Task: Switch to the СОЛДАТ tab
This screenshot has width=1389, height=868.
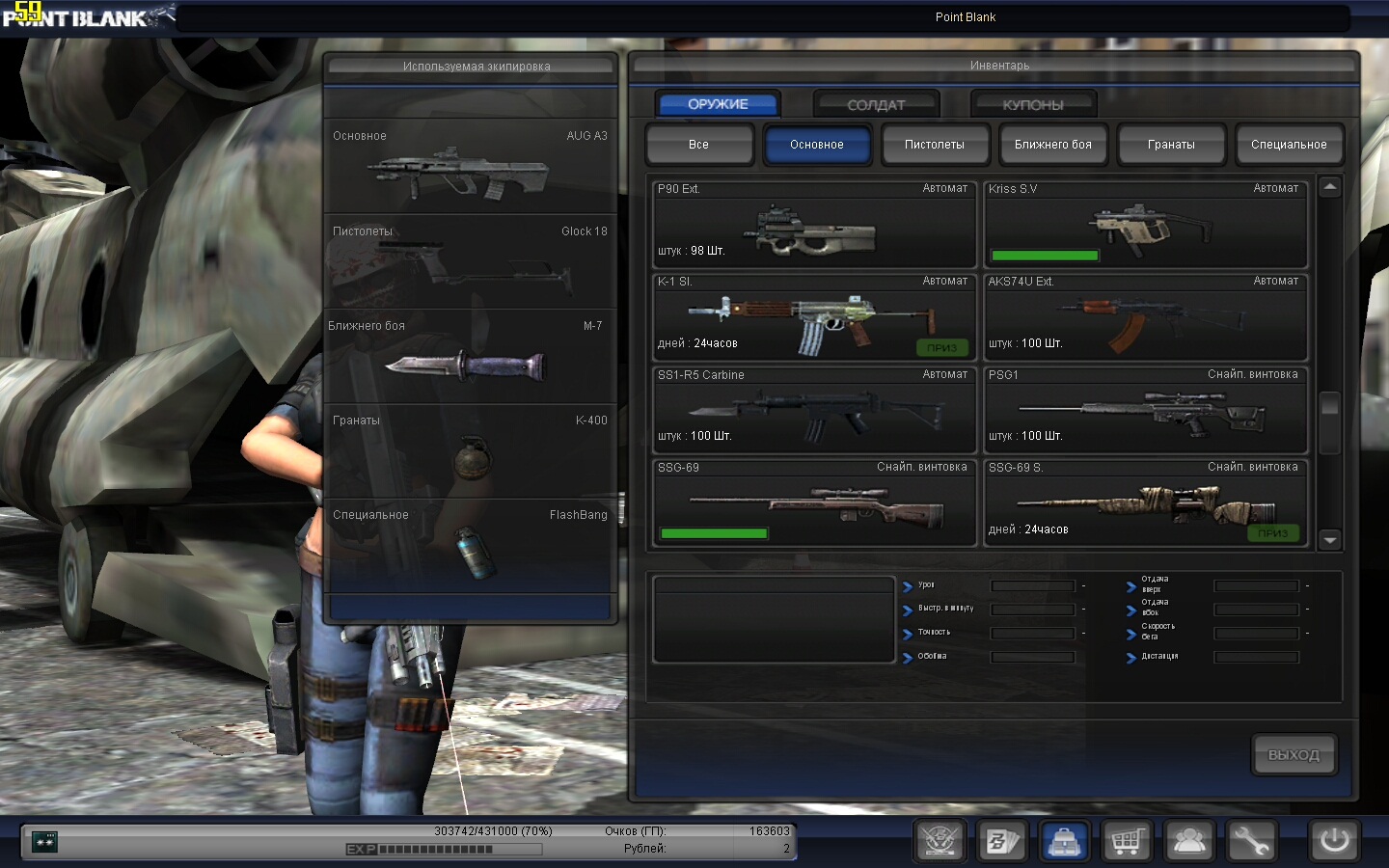Action: point(876,104)
